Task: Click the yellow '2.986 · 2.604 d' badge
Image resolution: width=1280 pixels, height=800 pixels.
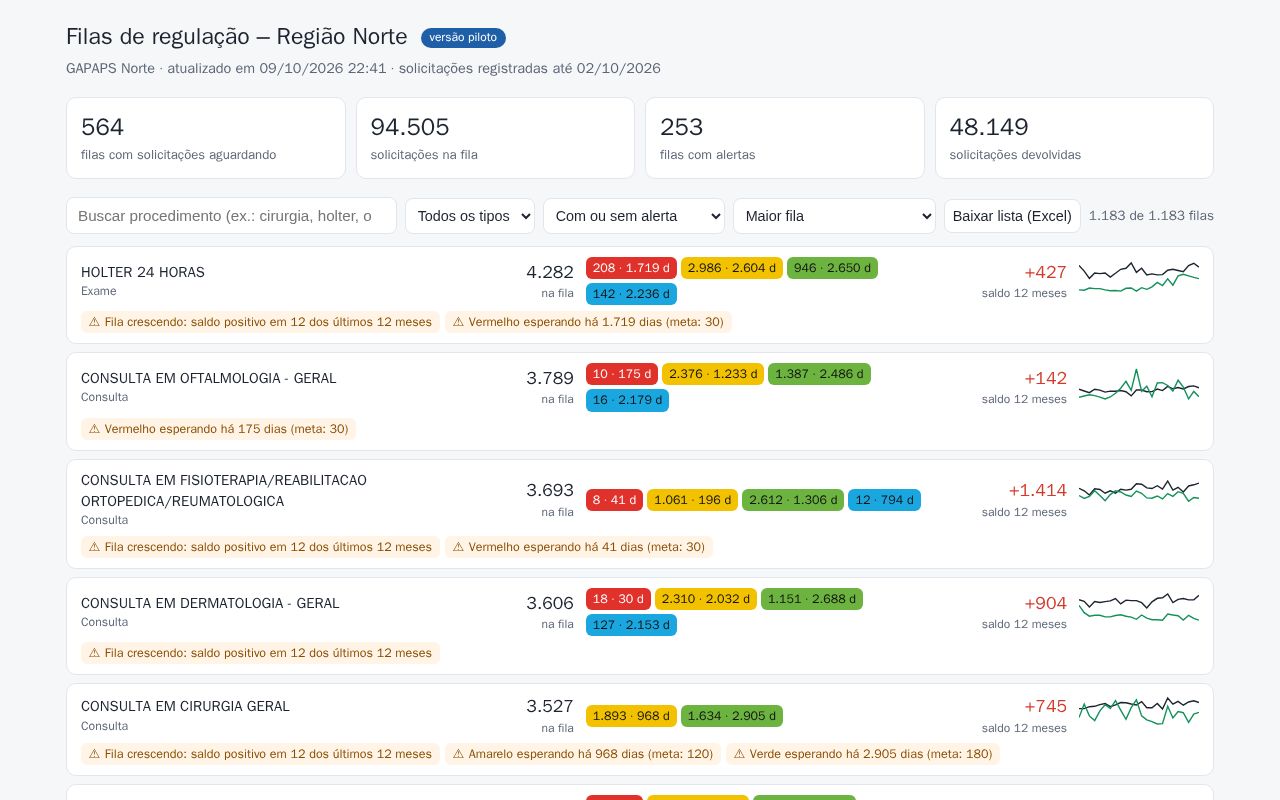Action: pyautogui.click(x=732, y=268)
